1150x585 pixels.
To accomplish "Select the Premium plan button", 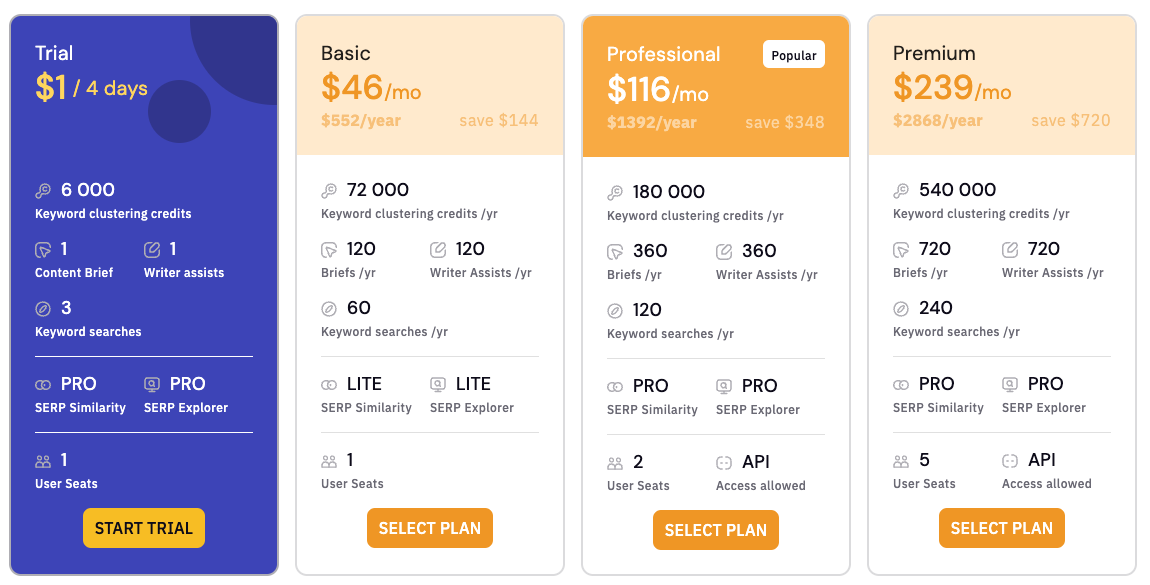I will [1002, 528].
